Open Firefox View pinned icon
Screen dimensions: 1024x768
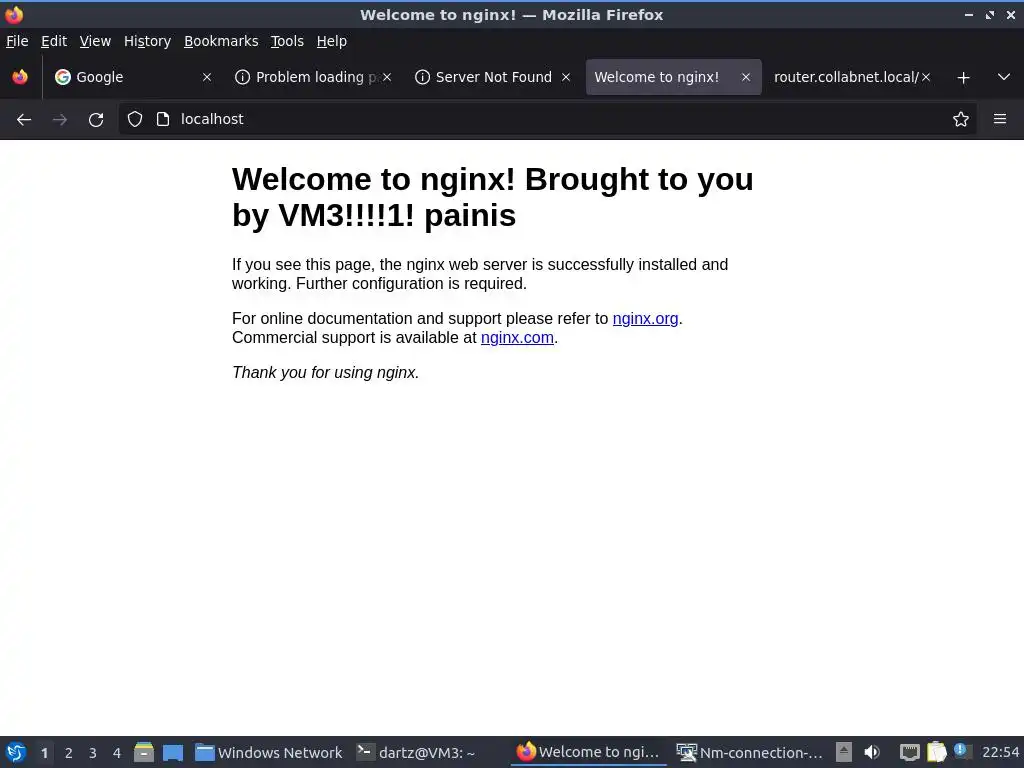click(x=20, y=77)
